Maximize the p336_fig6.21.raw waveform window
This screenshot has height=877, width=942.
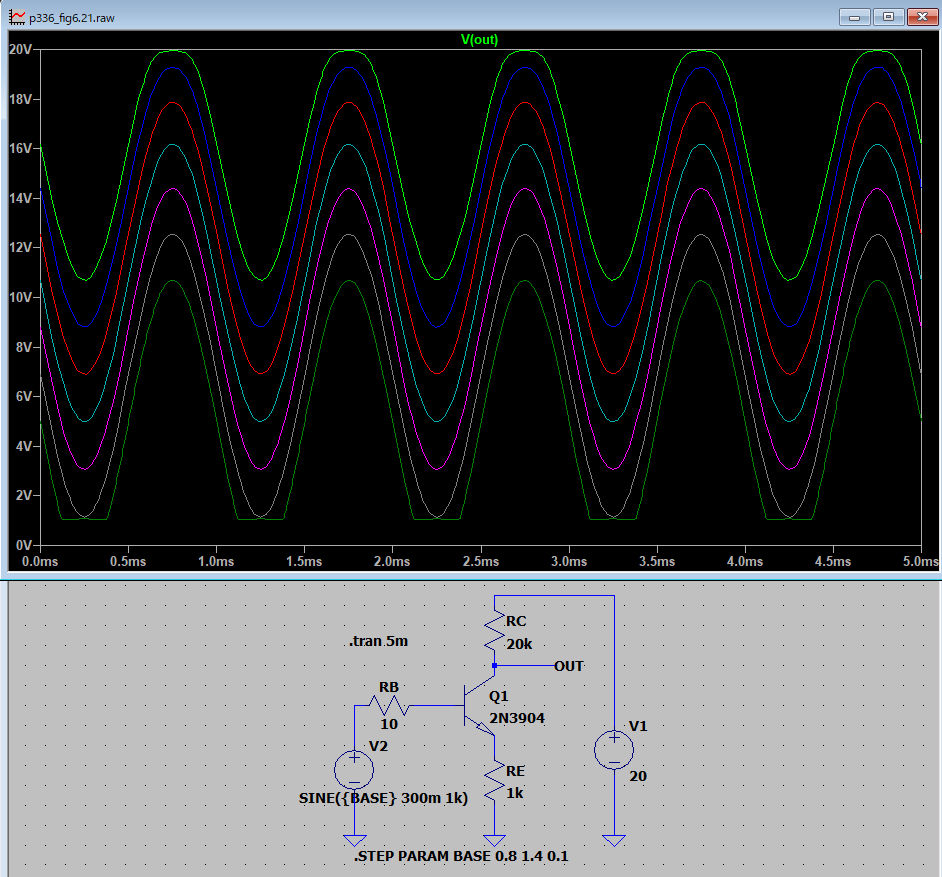coord(887,17)
